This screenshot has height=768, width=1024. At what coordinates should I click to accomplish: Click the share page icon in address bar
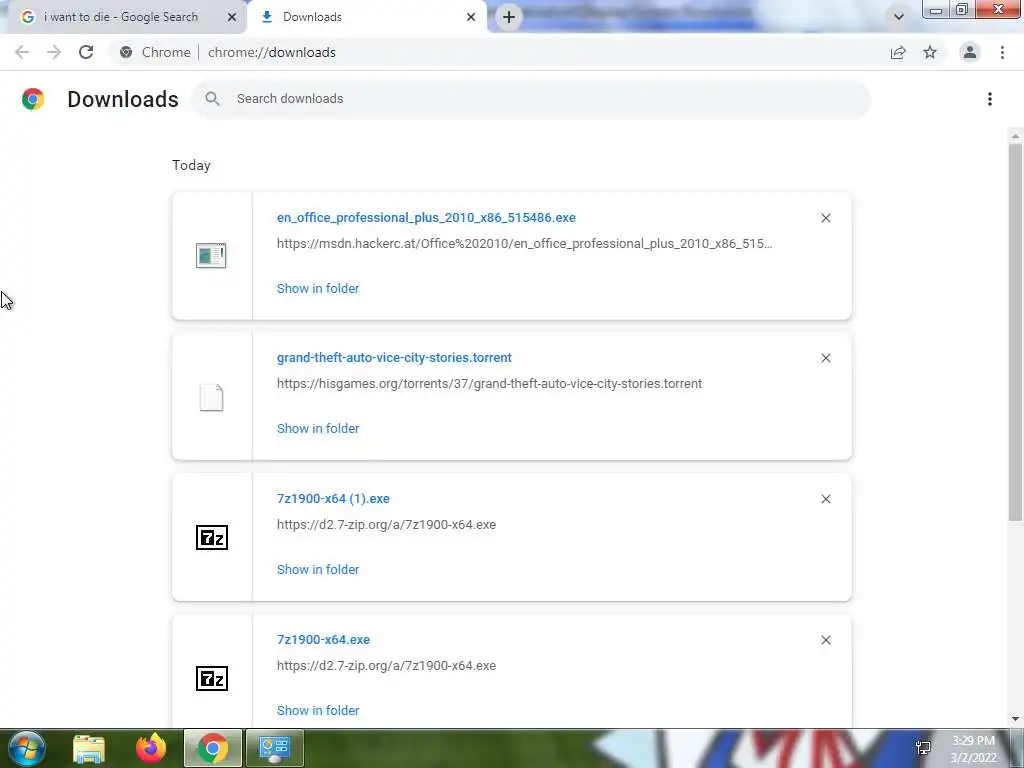(898, 52)
